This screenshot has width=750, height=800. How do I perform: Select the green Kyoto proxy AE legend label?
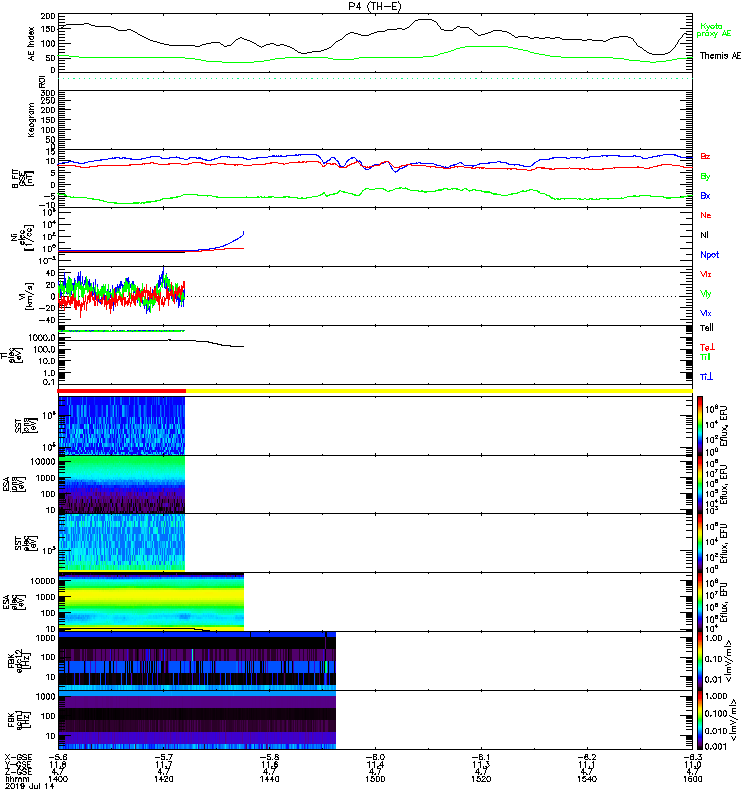[714, 30]
